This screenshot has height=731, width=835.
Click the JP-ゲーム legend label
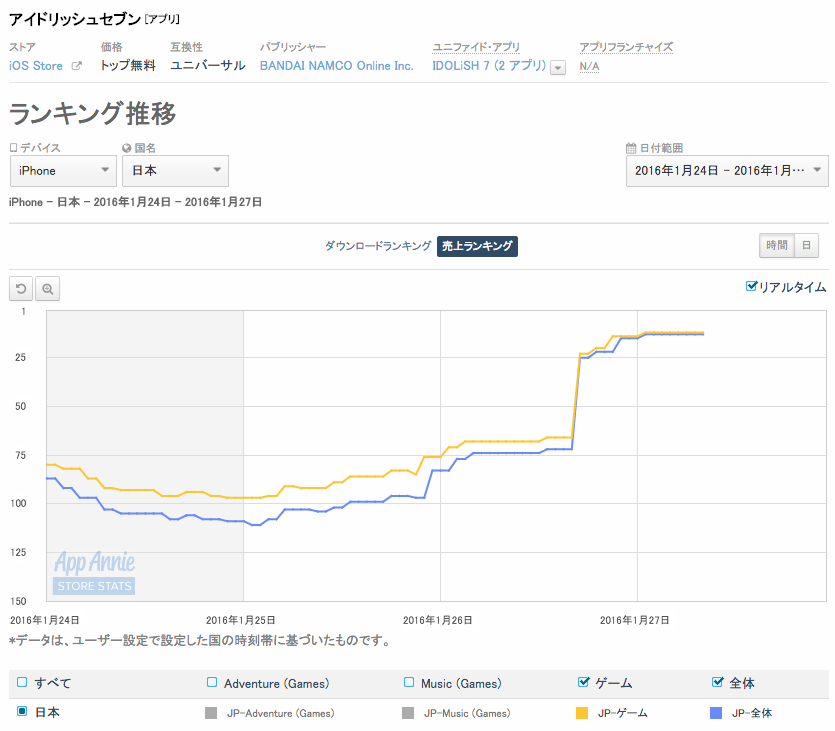click(623, 713)
